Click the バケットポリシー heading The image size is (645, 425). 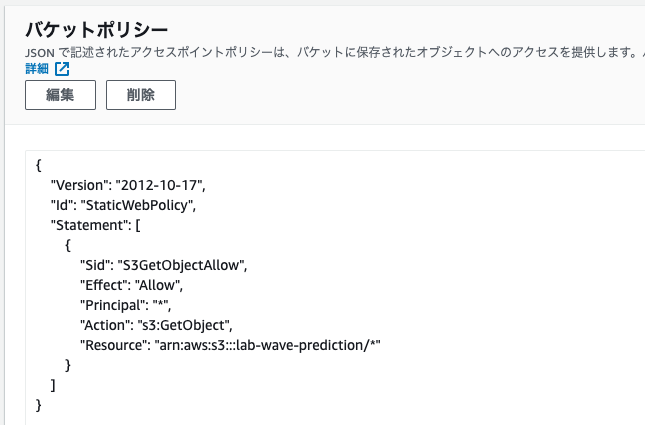point(97,30)
